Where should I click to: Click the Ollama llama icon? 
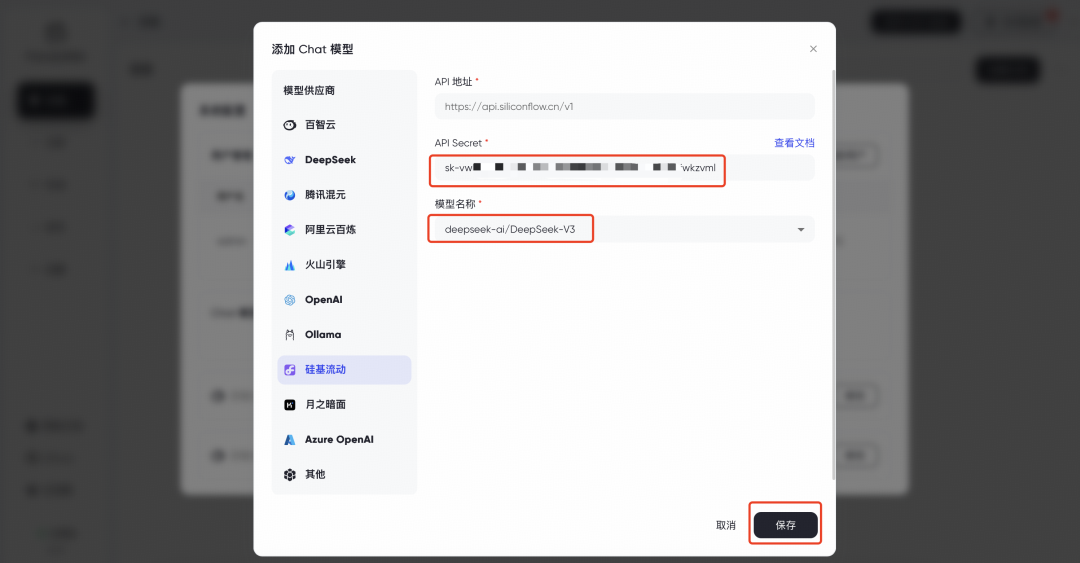click(x=290, y=335)
